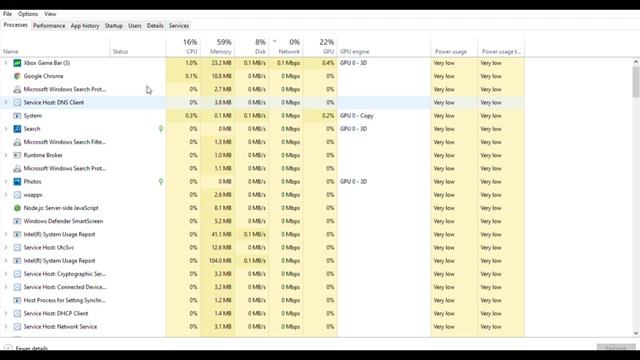The image size is (640, 360).
Task: Click the Service Host: DHCP Client icon
Action: (17, 313)
